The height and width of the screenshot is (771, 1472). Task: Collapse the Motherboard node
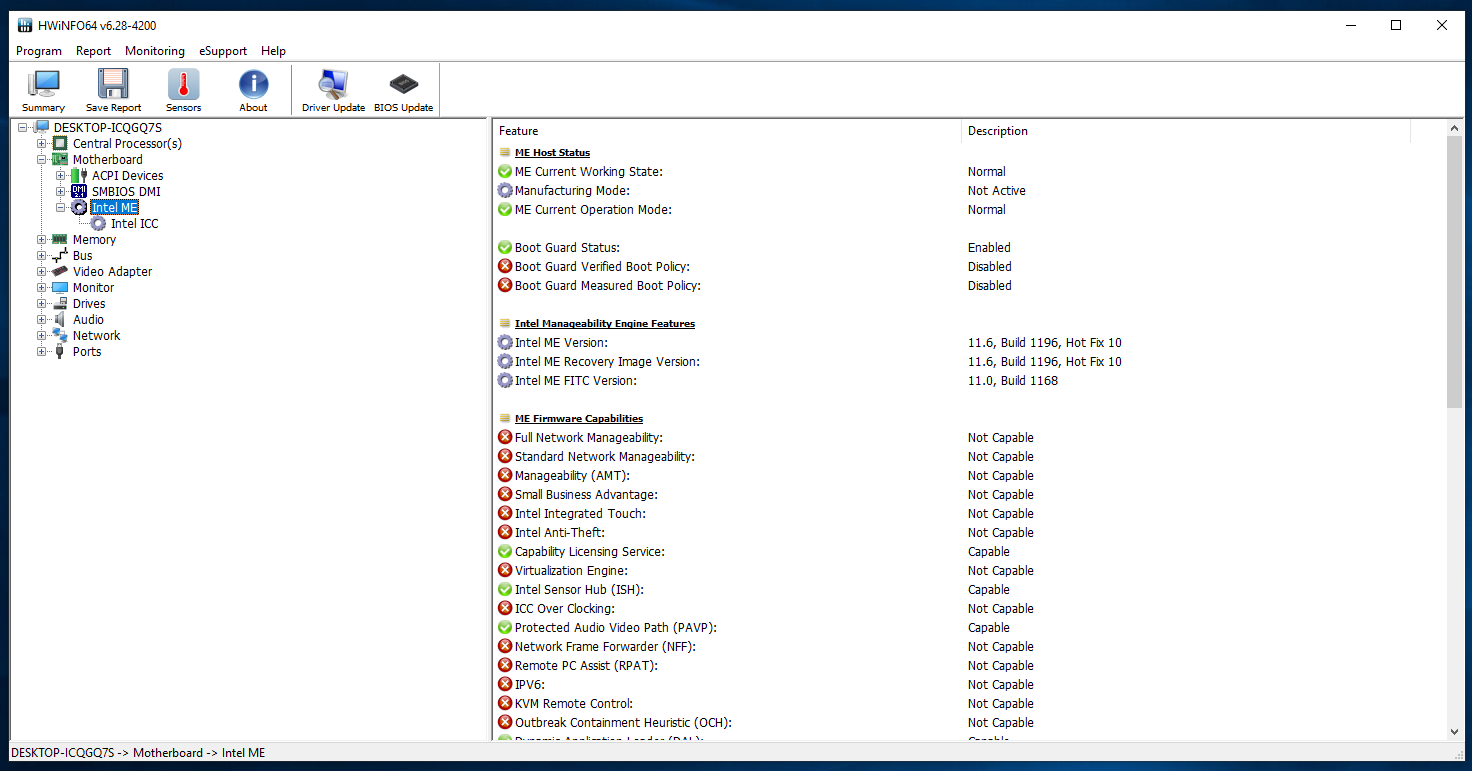42,160
